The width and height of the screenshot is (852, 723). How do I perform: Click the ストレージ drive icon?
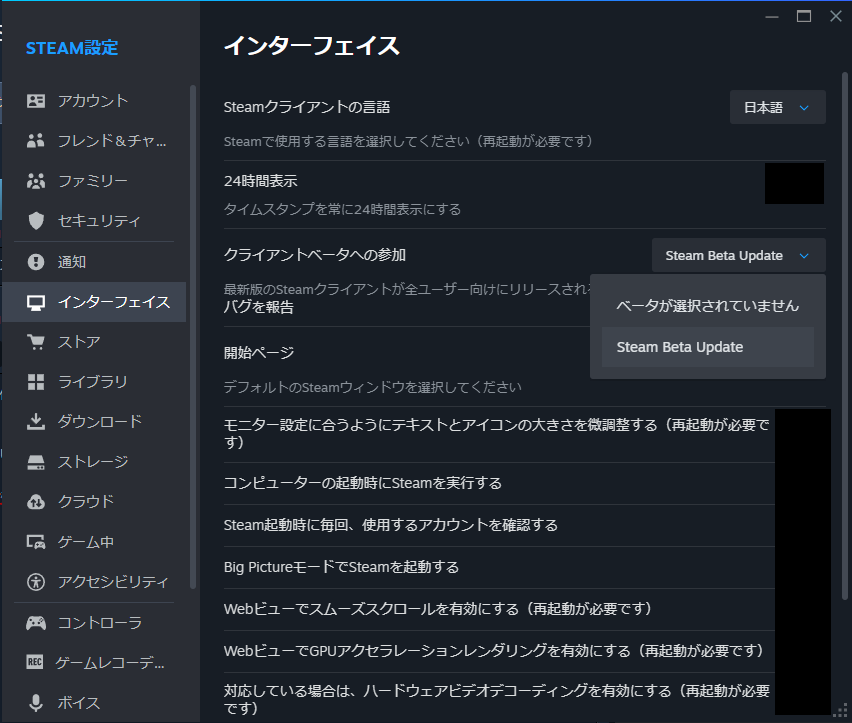36,462
